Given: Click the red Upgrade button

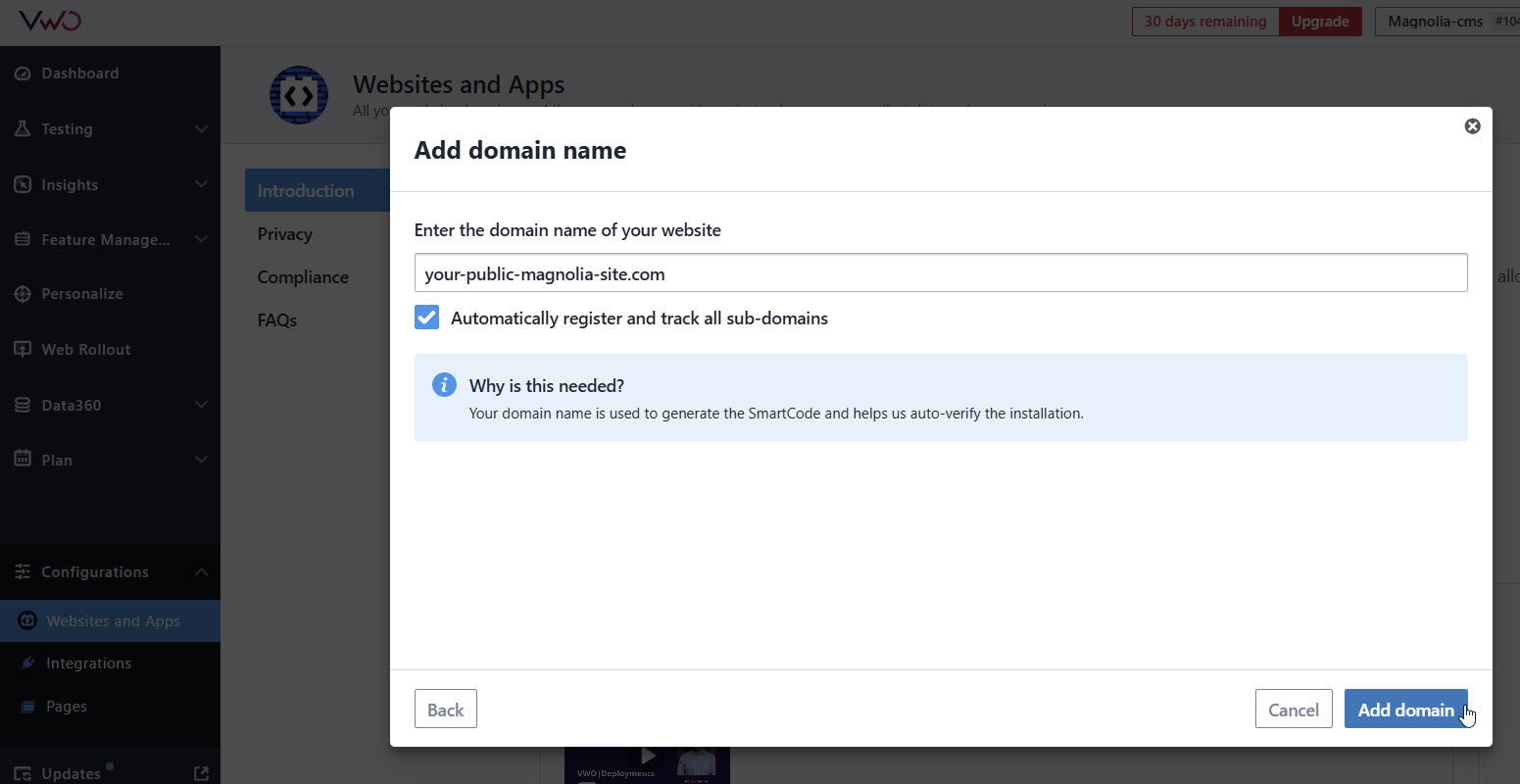Looking at the screenshot, I should 1319,22.
